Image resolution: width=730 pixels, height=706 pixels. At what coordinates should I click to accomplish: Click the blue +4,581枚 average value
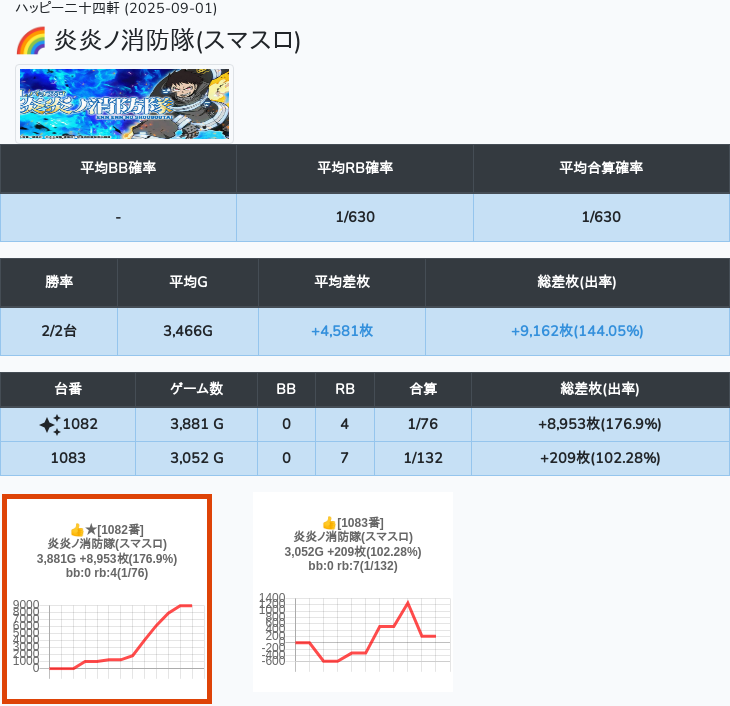[x=342, y=331]
